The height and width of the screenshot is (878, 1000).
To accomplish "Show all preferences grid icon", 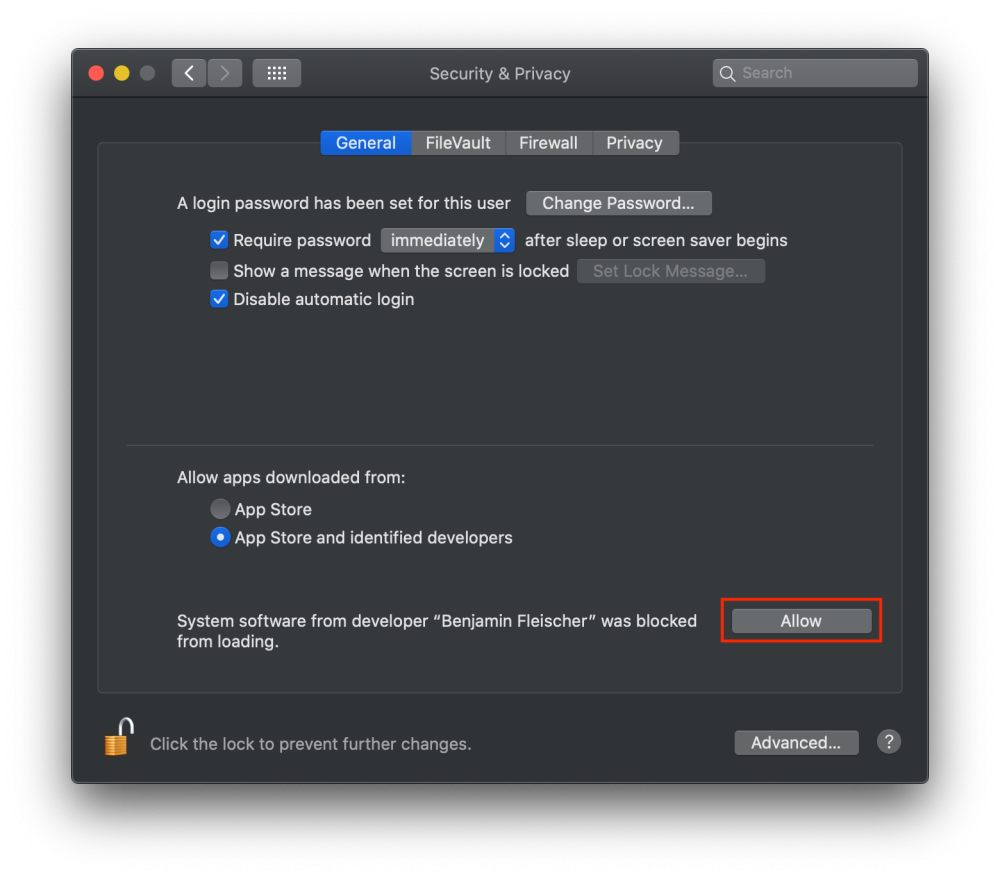I will (x=277, y=73).
